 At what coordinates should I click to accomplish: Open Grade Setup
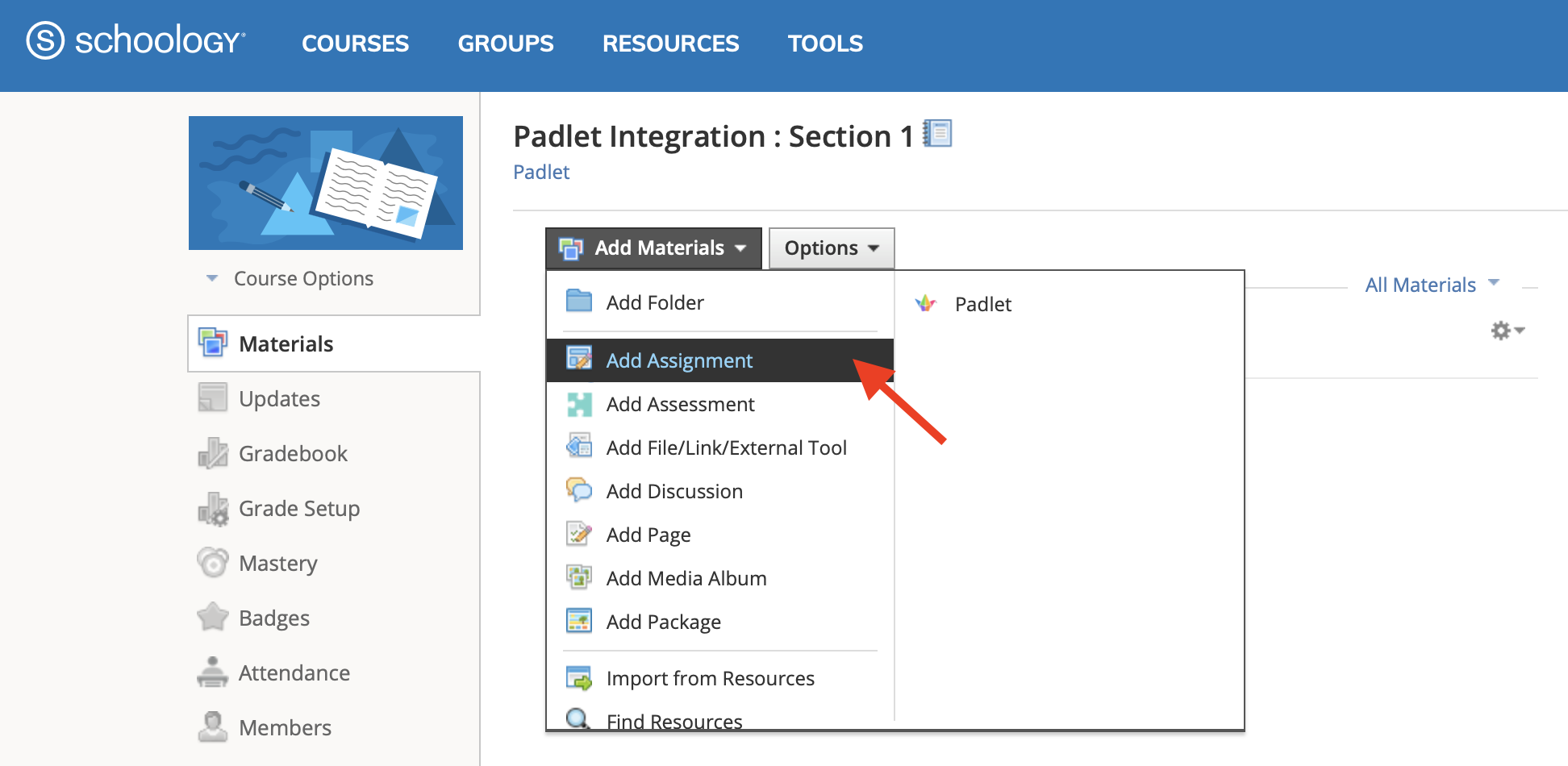coord(299,509)
